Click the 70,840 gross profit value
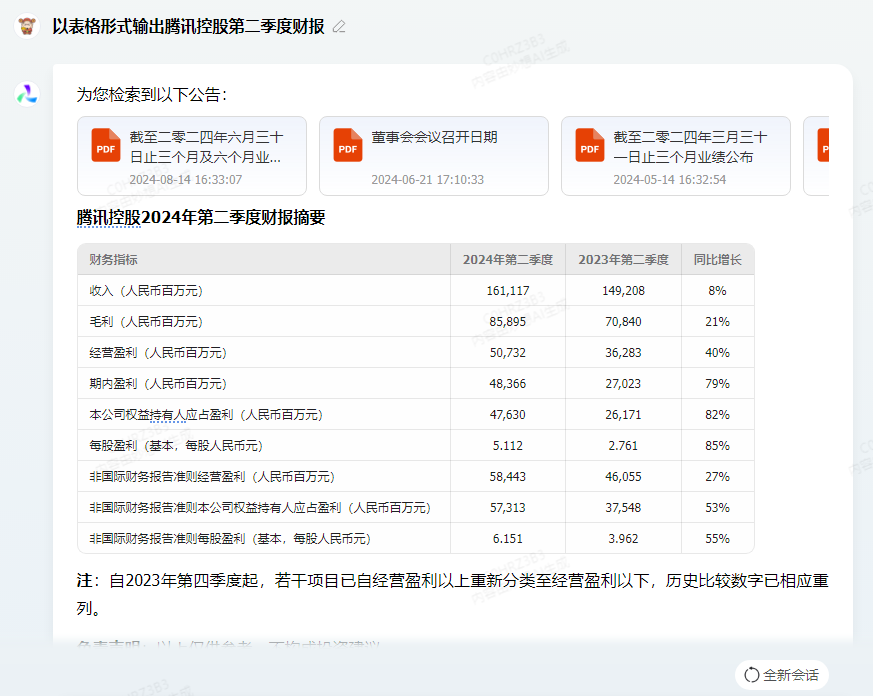Image resolution: width=873 pixels, height=696 pixels. [623, 322]
